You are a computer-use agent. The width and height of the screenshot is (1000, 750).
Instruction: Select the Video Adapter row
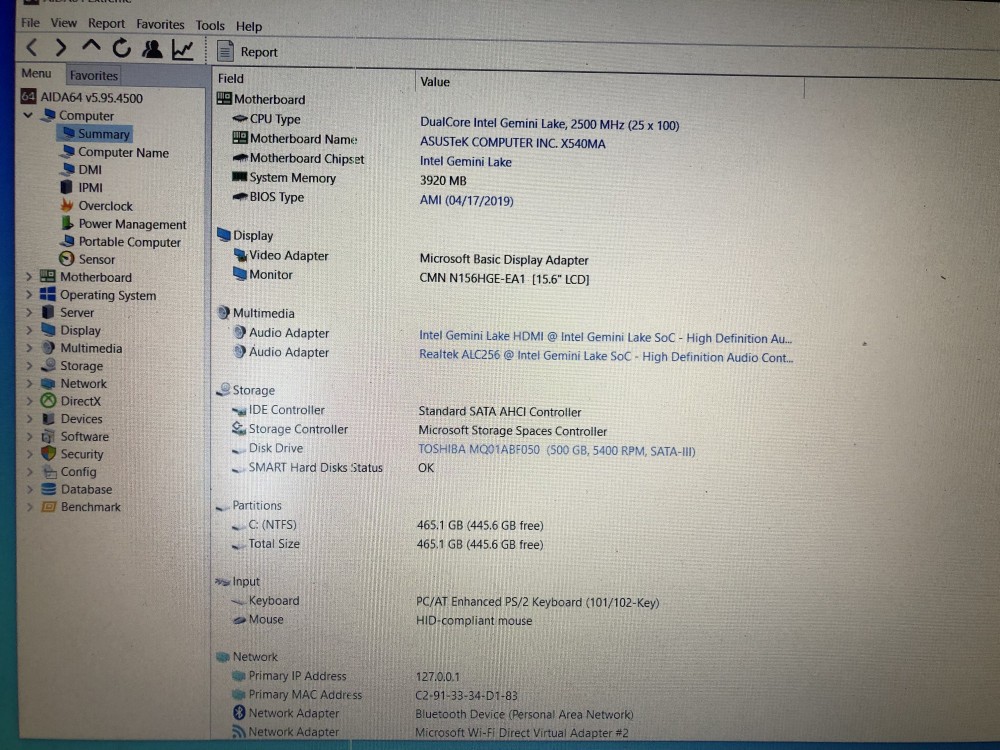[x=410, y=258]
